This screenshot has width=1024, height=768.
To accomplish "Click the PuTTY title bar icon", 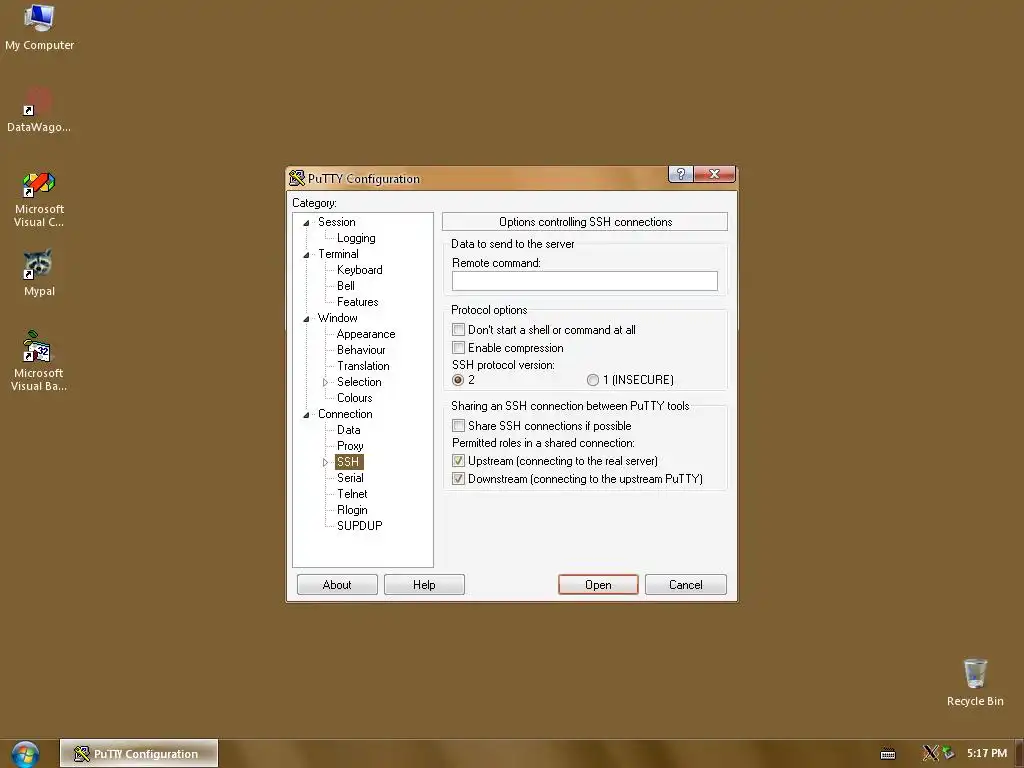I will pos(297,178).
